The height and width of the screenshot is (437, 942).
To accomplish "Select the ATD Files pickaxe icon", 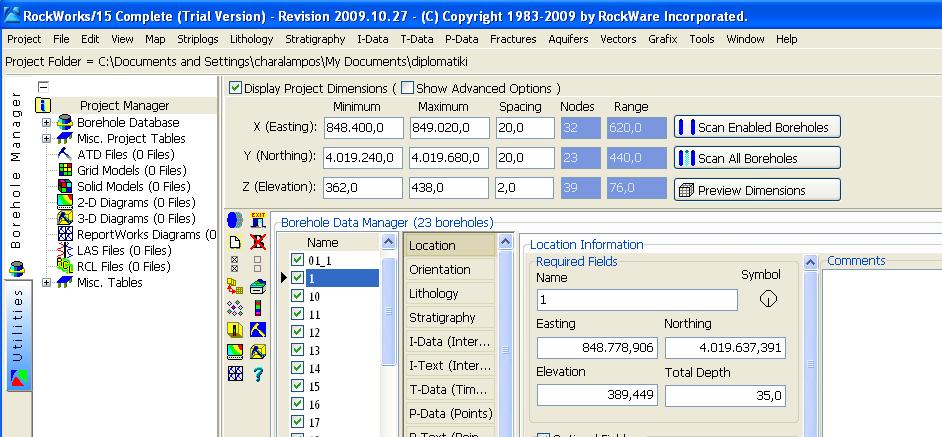I will click(65, 154).
